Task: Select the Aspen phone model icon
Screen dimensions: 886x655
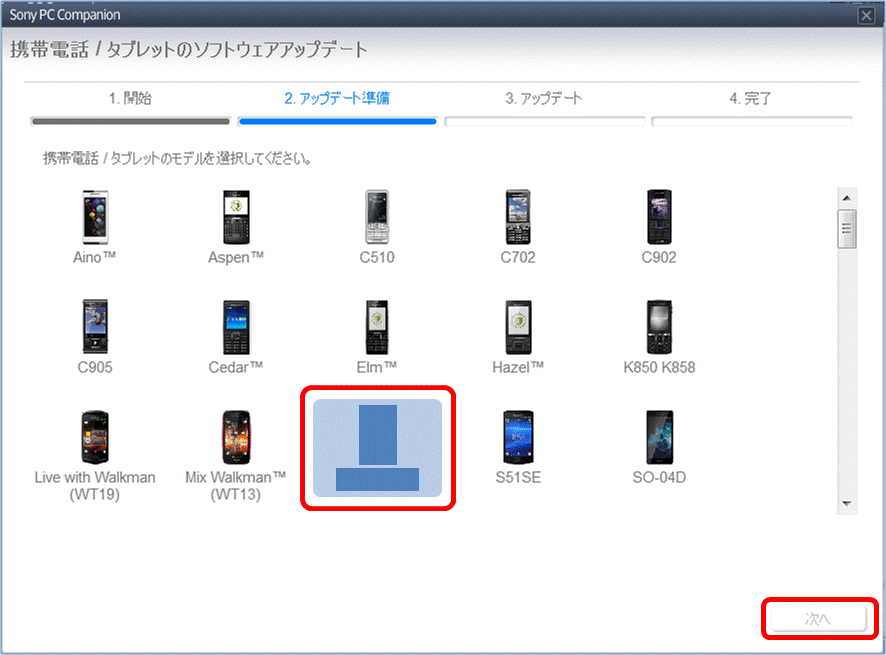Action: tap(236, 217)
